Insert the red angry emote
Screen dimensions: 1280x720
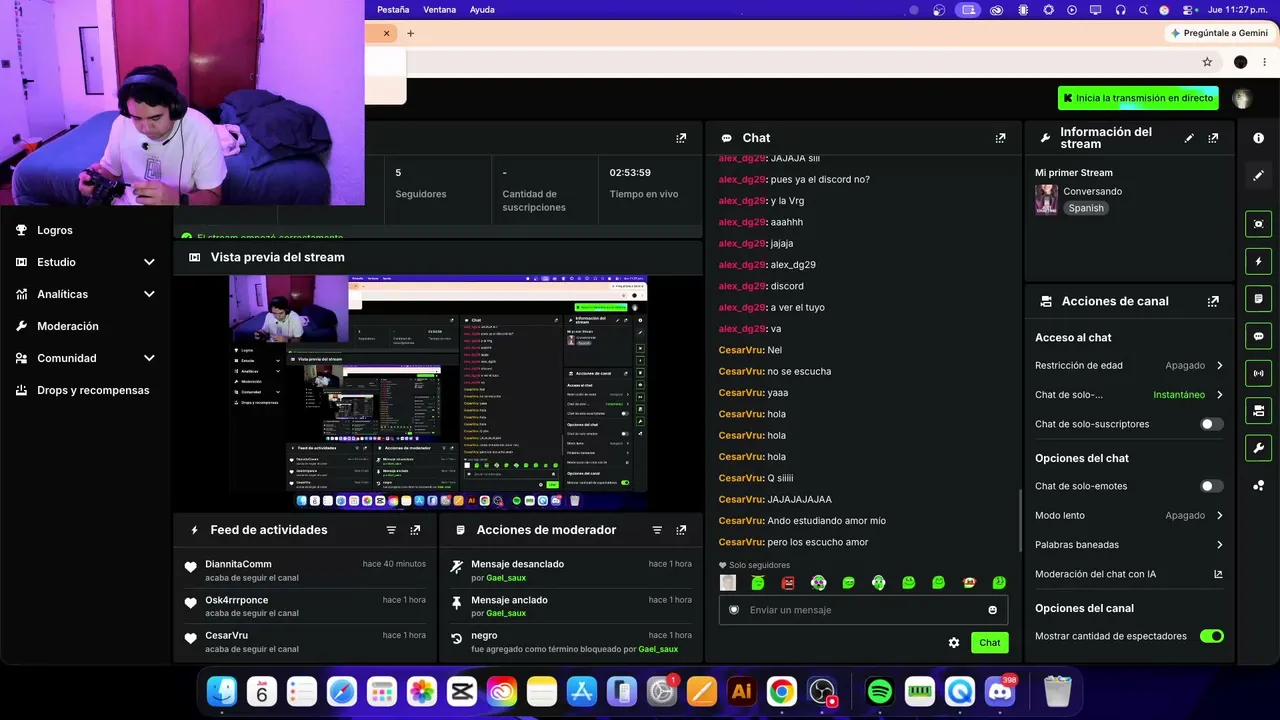pos(788,582)
